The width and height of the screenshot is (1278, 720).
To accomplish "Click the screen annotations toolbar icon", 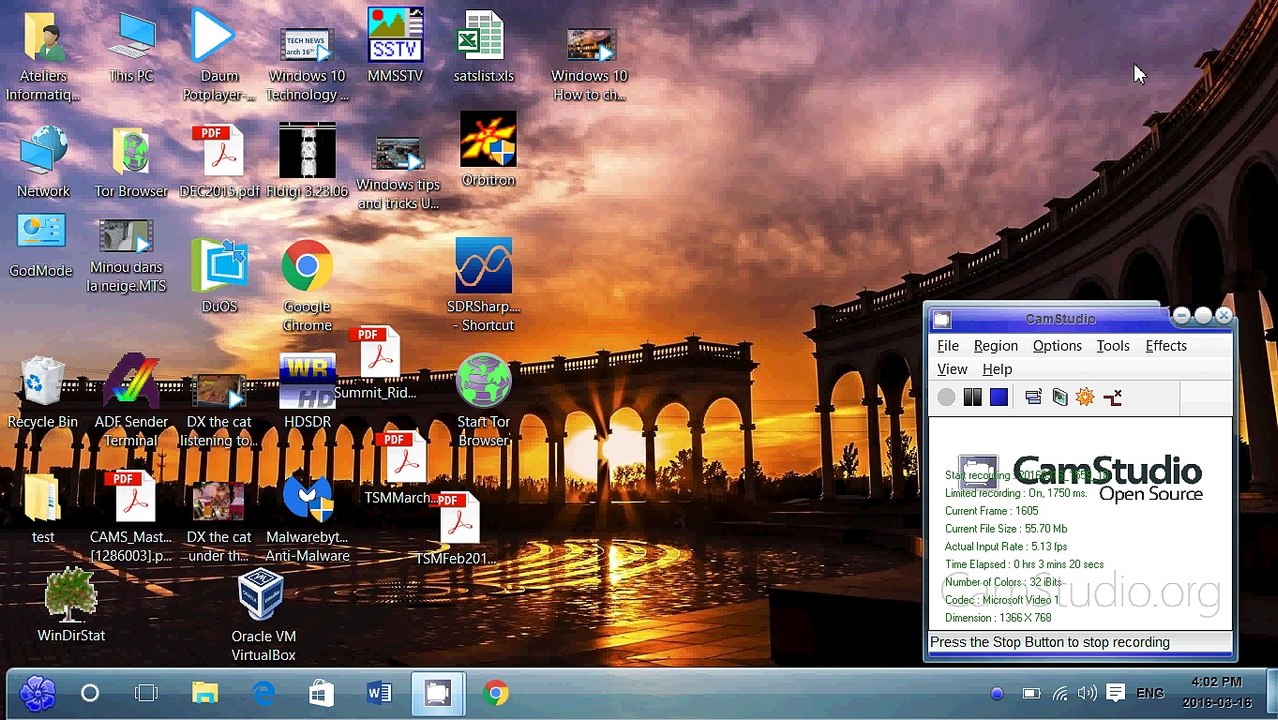I will [1060, 397].
